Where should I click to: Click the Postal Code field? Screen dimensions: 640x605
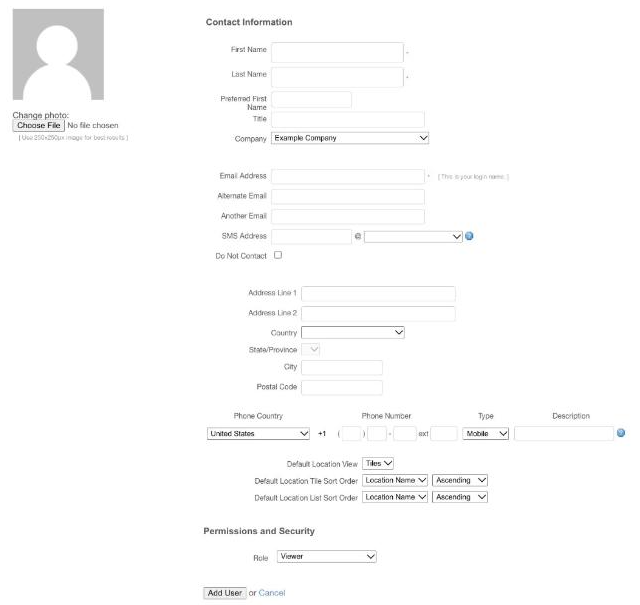click(342, 387)
